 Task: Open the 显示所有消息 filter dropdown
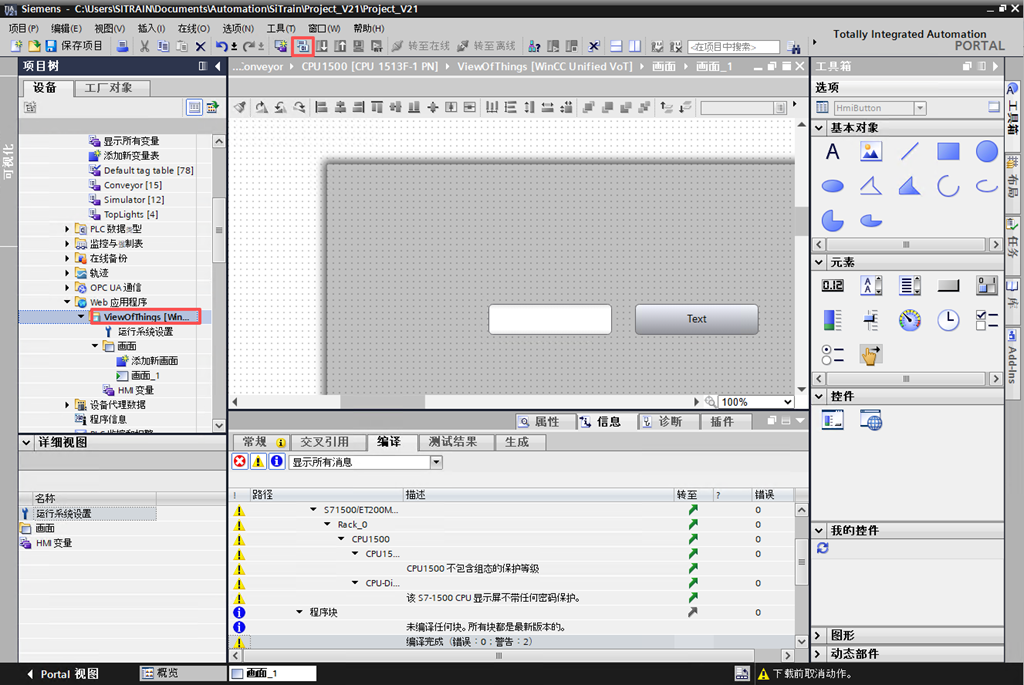pyautogui.click(x=436, y=463)
